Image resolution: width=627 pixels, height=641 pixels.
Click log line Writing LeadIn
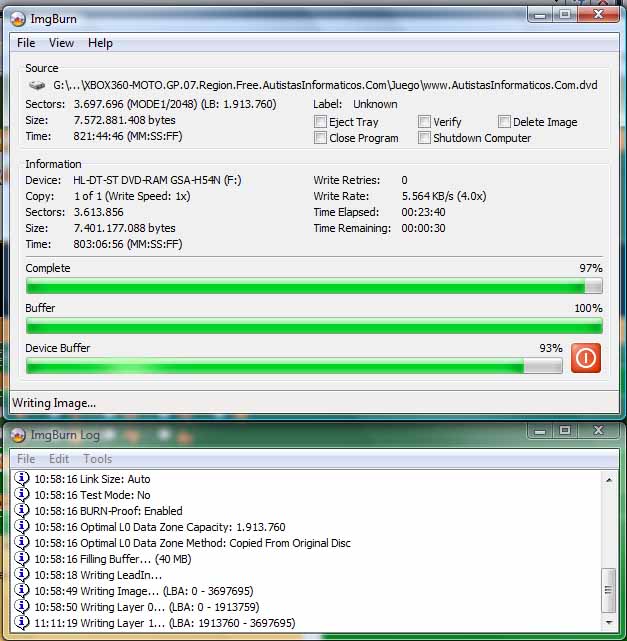pyautogui.click(x=98, y=575)
